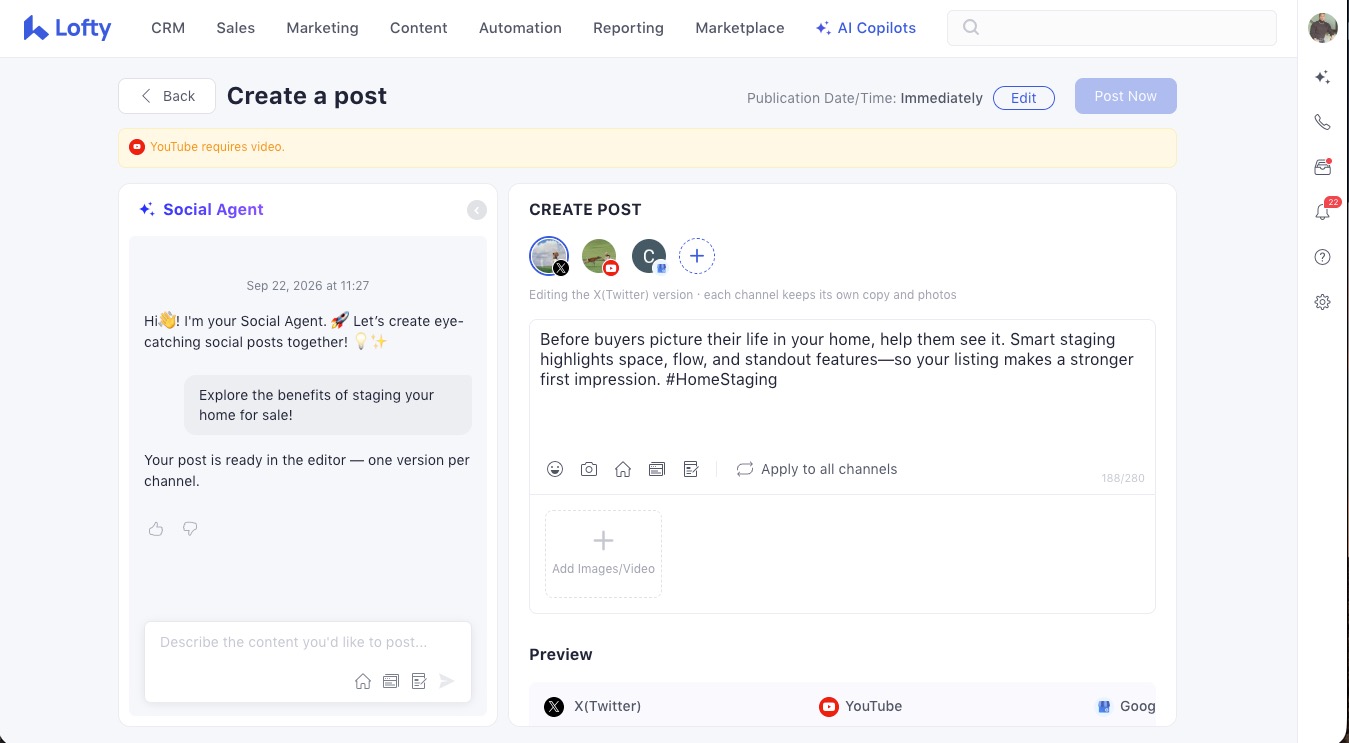Click the Social Agent prompt input
Viewport: 1349px width, 743px height.
pyautogui.click(x=308, y=643)
